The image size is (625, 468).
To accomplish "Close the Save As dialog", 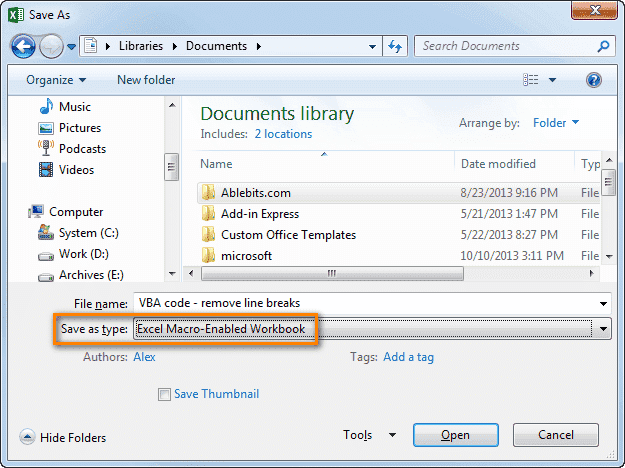I will coord(594,10).
